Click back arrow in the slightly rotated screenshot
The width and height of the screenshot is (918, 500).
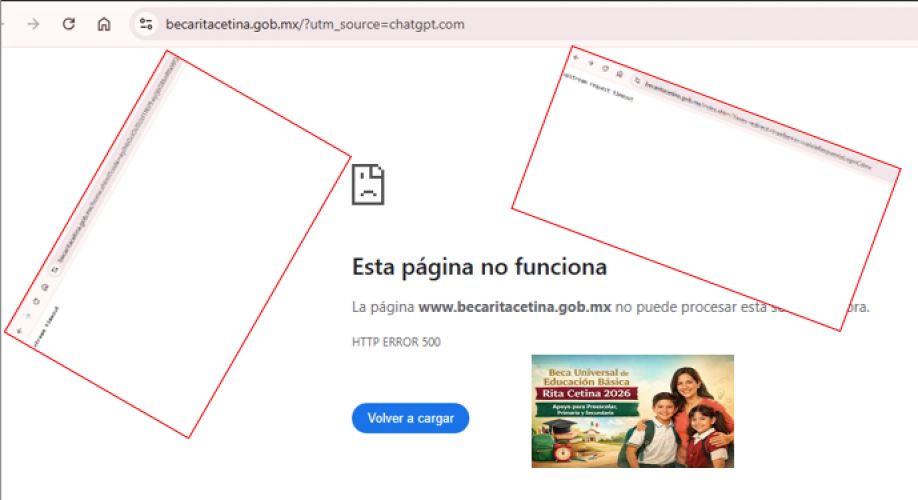(576, 59)
